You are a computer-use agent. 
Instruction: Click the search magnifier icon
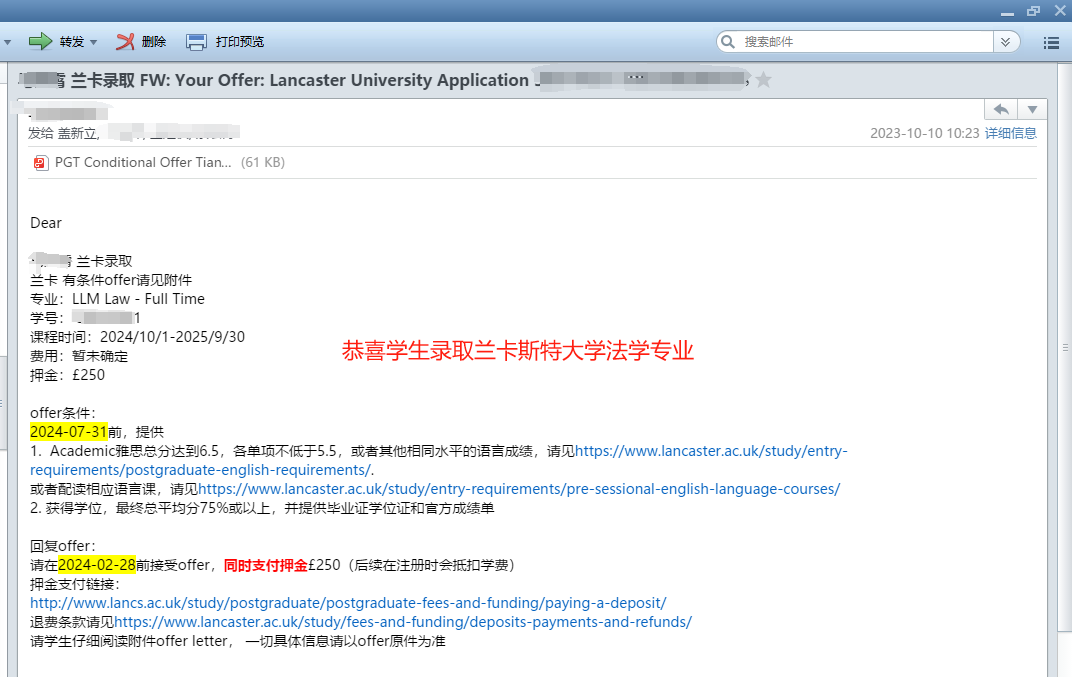point(728,42)
